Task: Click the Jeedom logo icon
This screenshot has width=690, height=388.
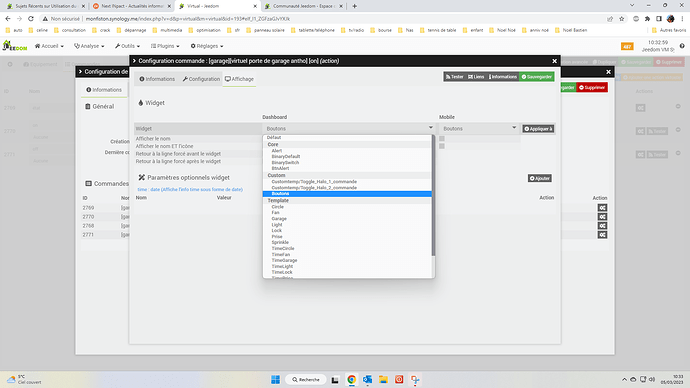Action: [x=15, y=46]
